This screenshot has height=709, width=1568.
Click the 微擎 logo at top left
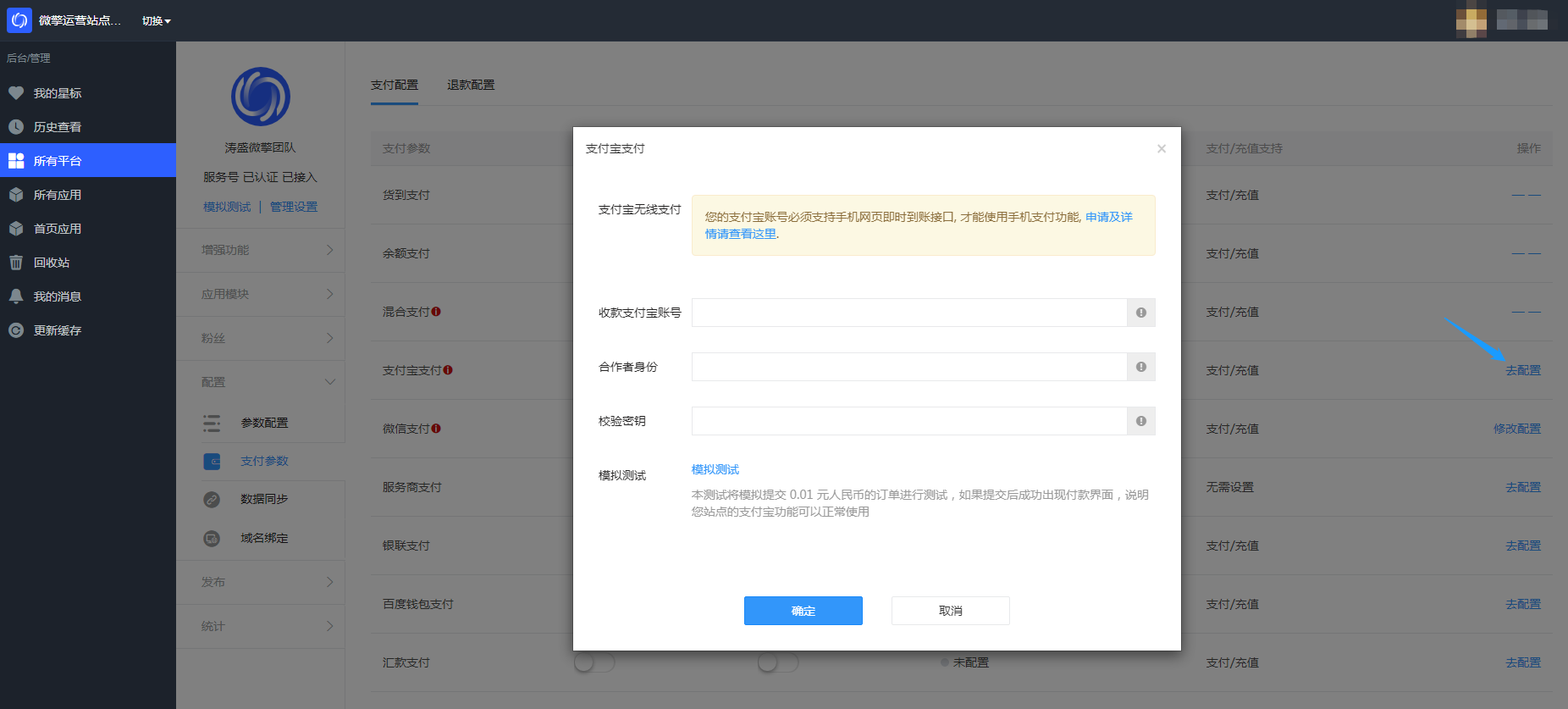pos(19,20)
